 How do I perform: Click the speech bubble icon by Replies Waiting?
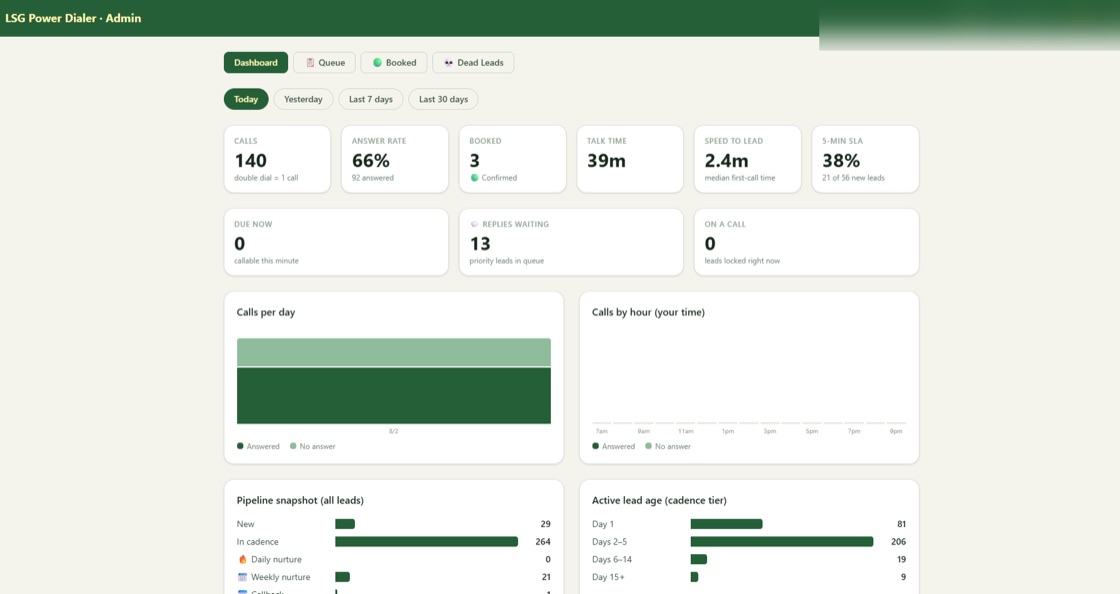pyautogui.click(x=474, y=224)
